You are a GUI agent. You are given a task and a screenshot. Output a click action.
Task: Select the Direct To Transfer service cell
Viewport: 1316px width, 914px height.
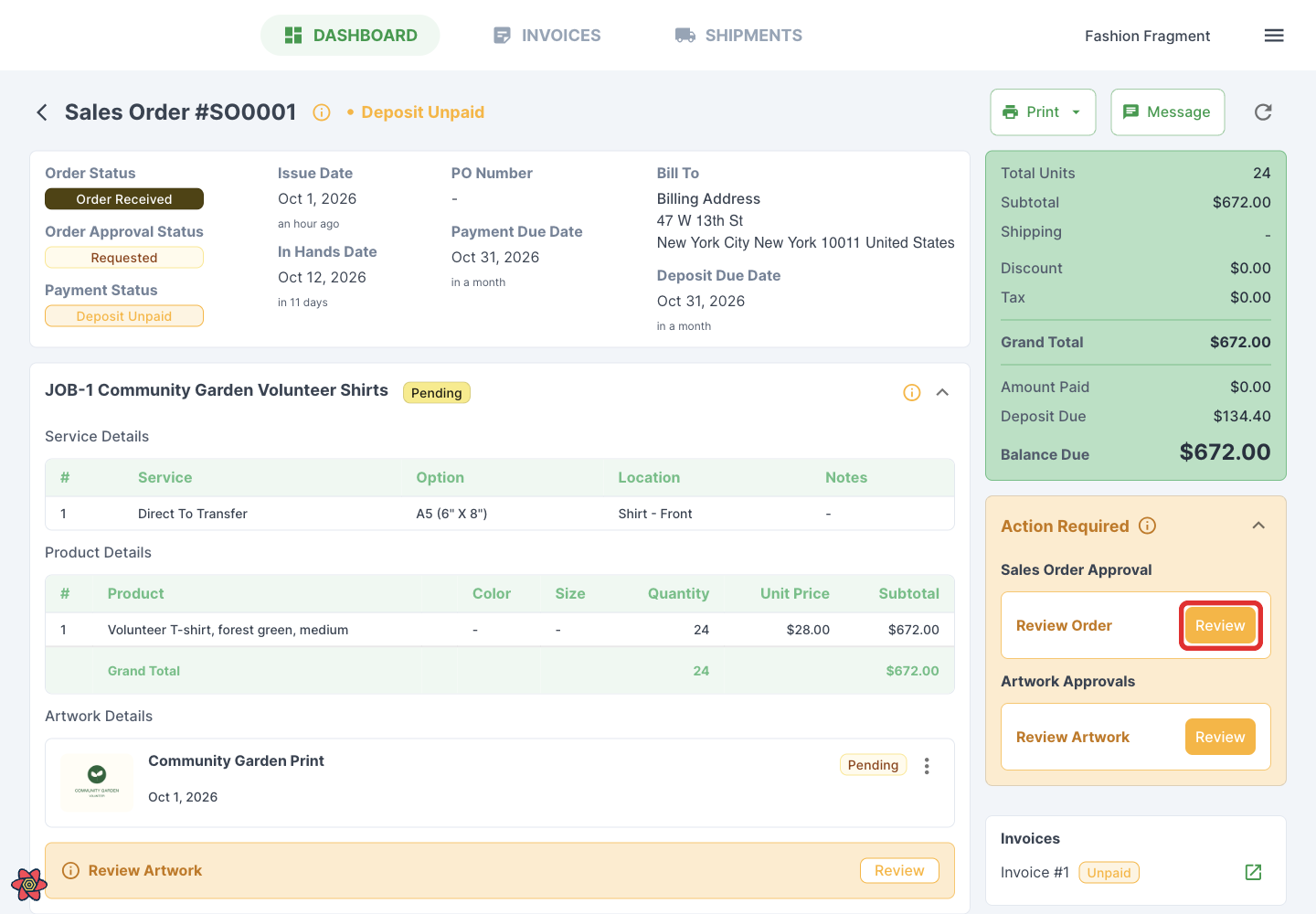(193, 514)
